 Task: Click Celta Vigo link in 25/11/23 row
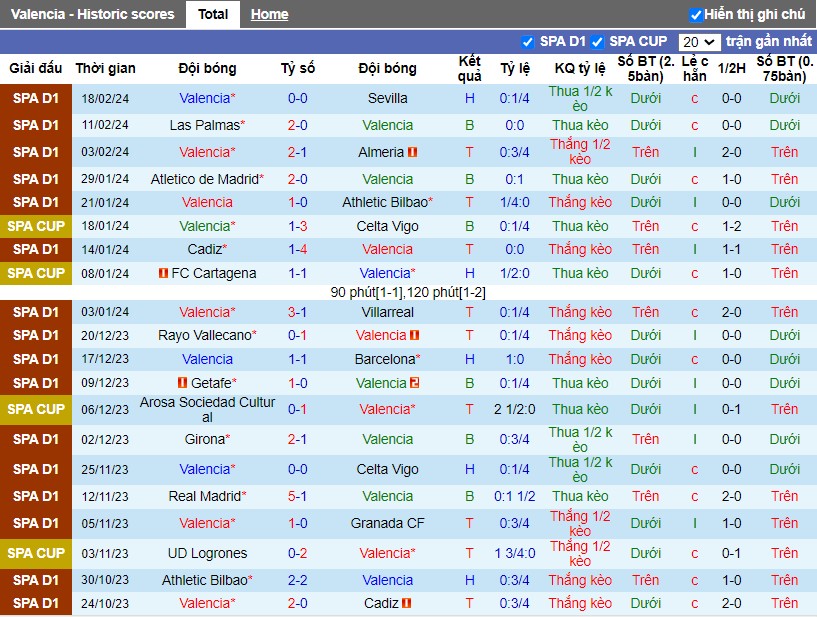[x=388, y=470]
